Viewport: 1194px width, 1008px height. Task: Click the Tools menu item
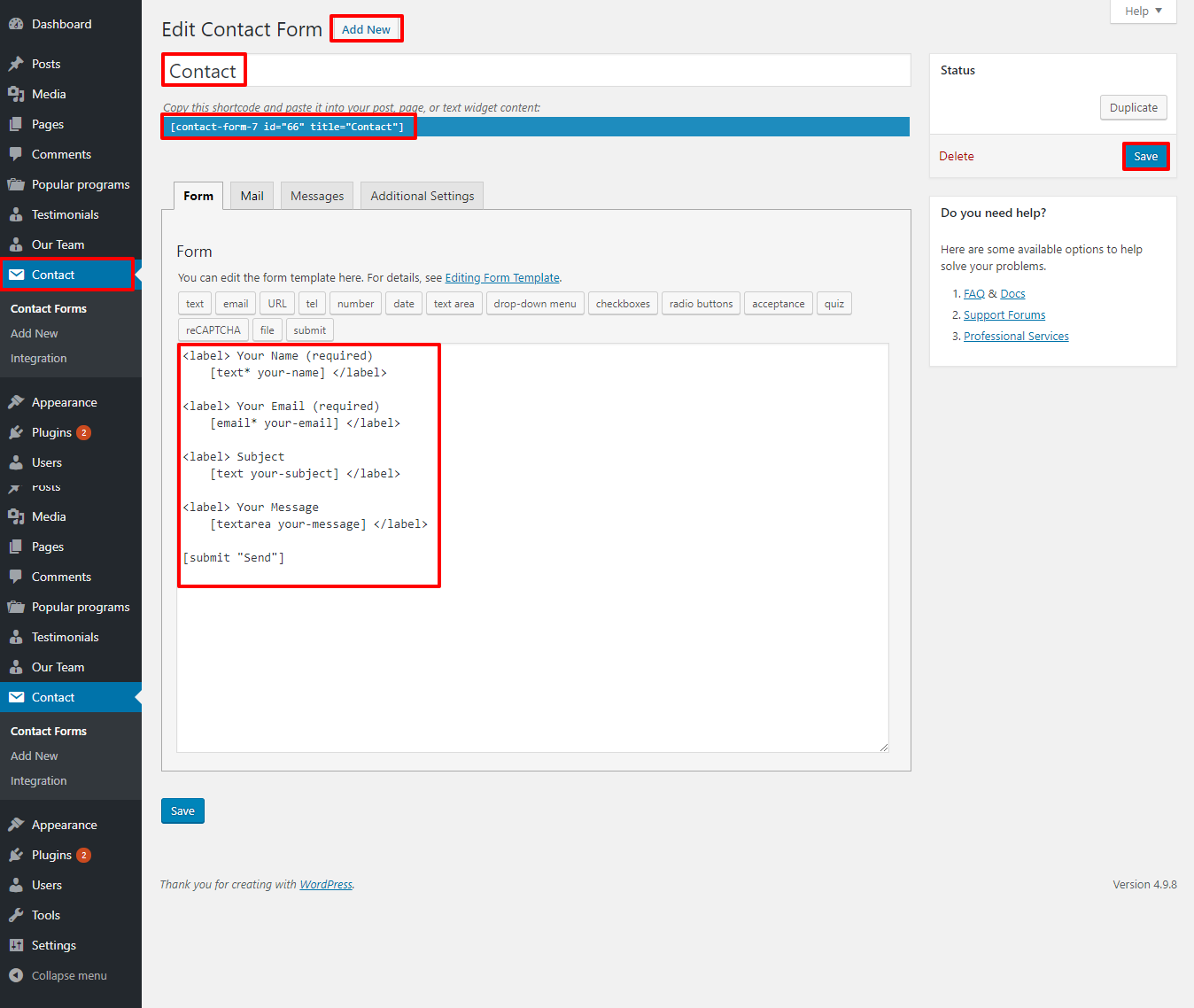pos(46,915)
